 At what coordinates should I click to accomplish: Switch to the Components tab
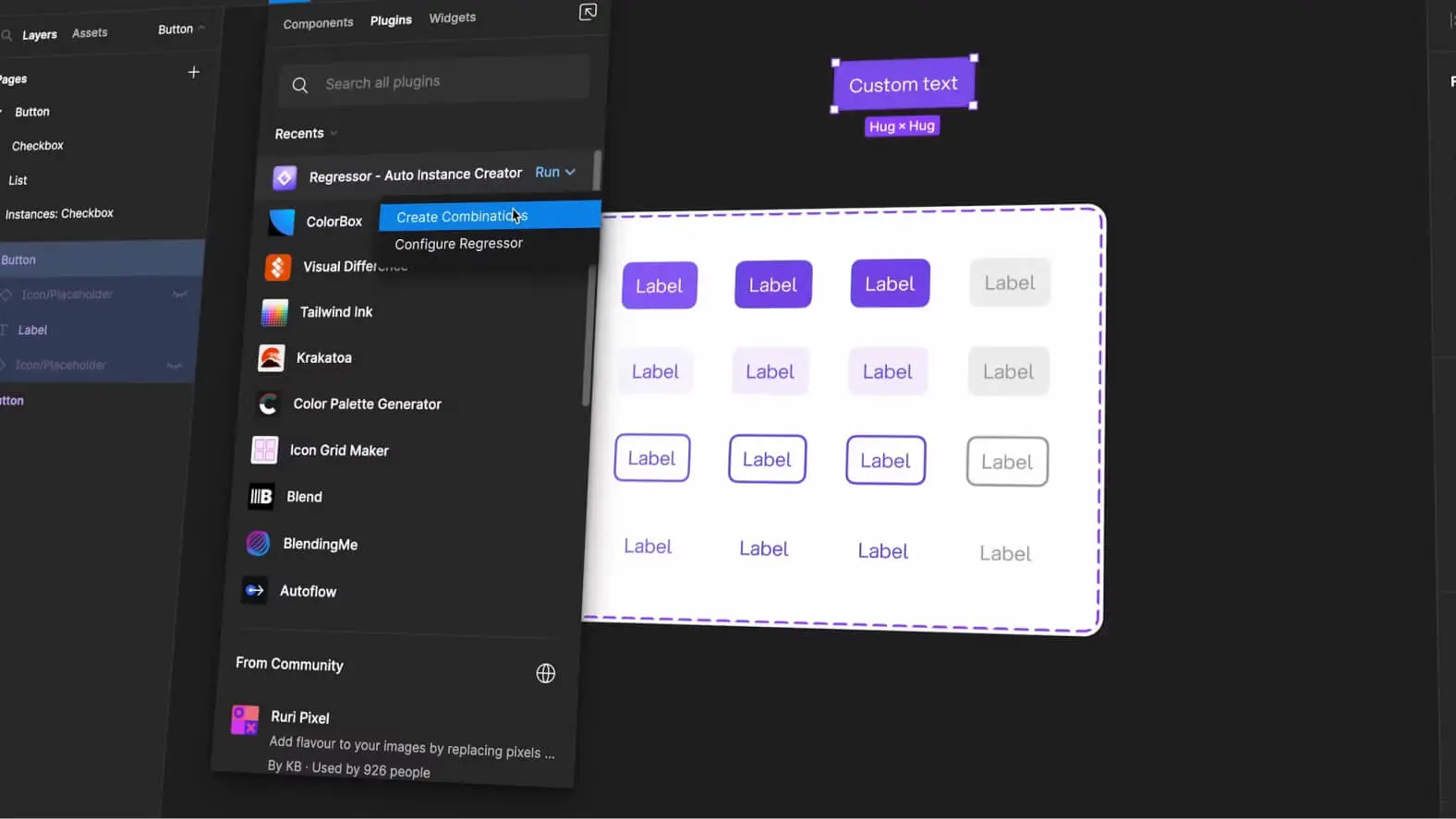[318, 23]
